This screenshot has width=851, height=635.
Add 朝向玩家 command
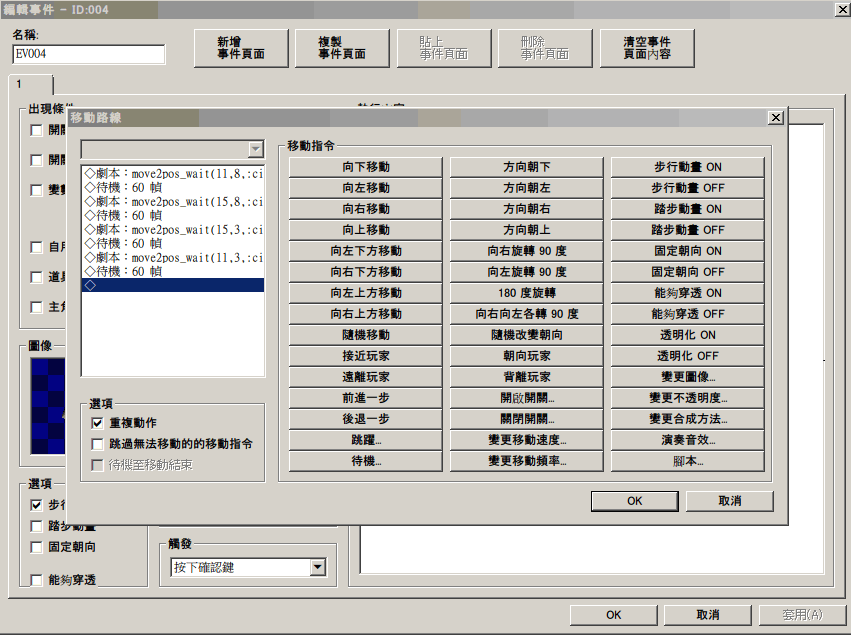(526, 356)
